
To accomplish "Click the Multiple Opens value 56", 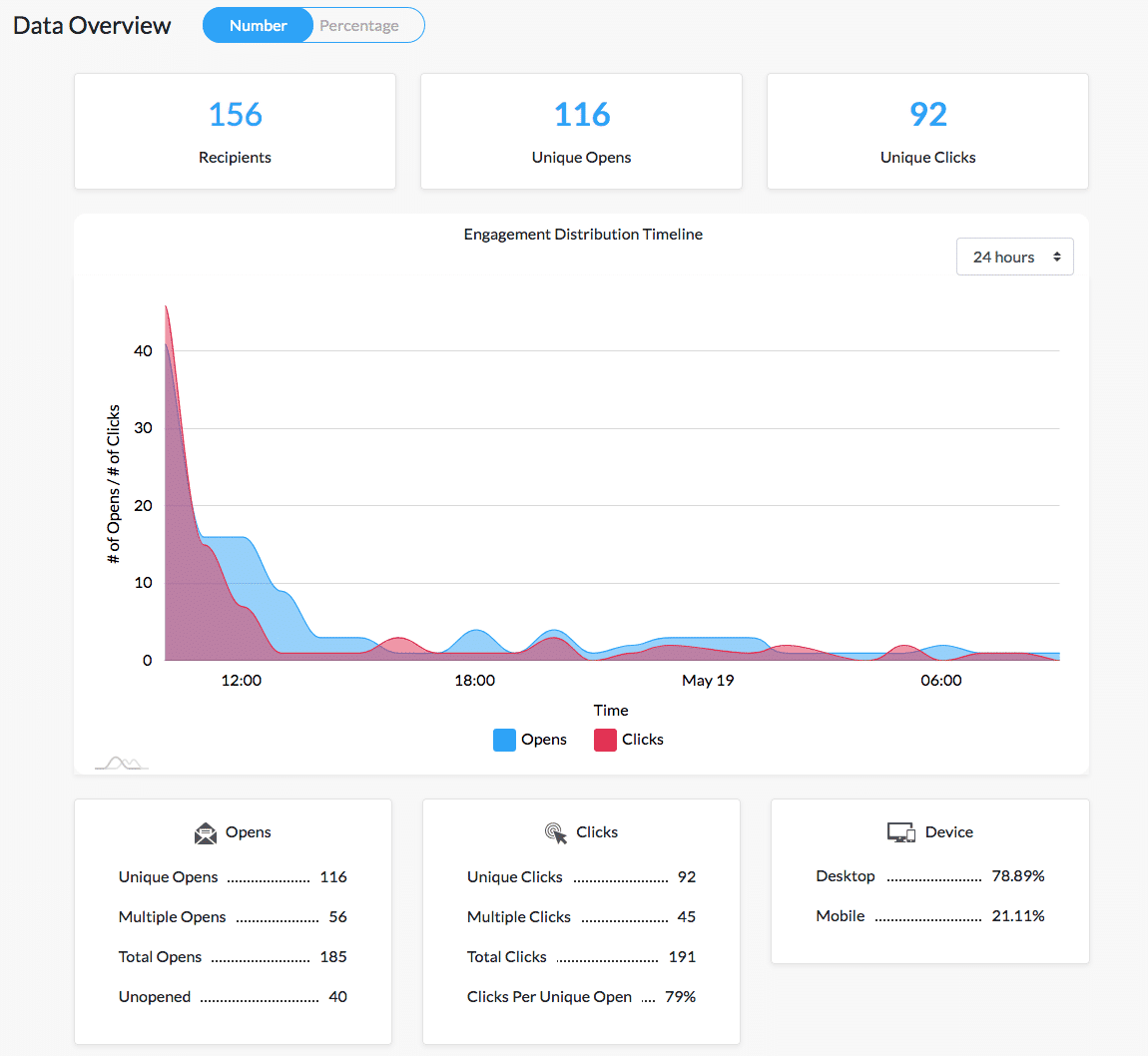I will 337,917.
